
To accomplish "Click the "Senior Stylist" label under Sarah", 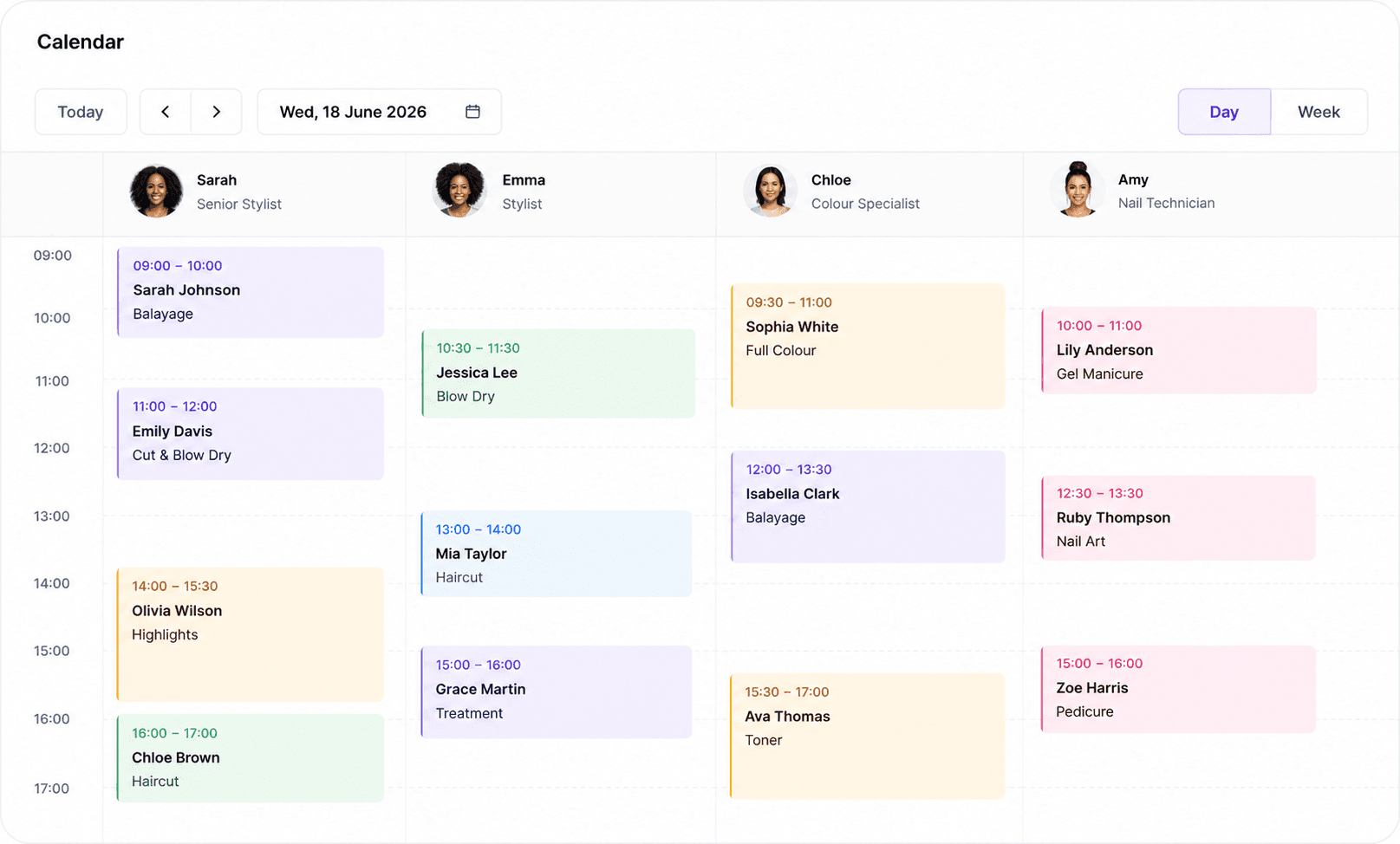I will (239, 204).
